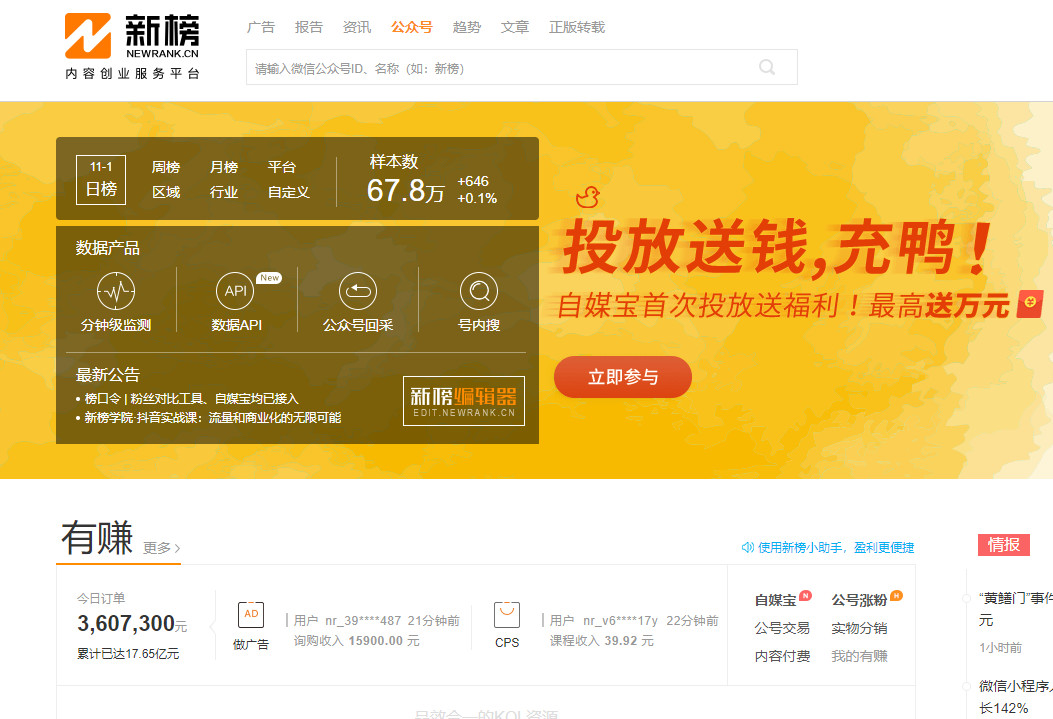Click the duck icon above the banner headline

(x=588, y=197)
